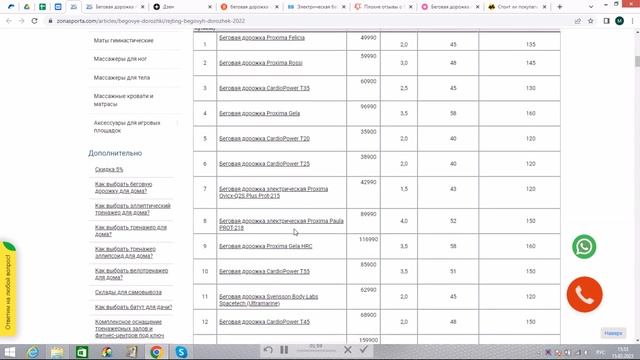640x360 pixels.
Task: Close the Дзен tab
Action: pos(210,7)
